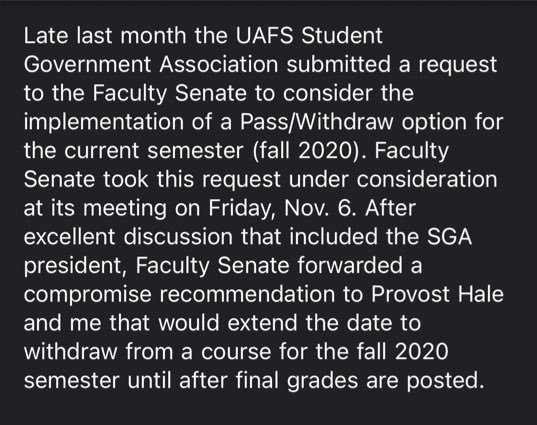Screen dimensions: 537x425
Task: Click the text "Pass/Withdraw"
Action: point(316,122)
